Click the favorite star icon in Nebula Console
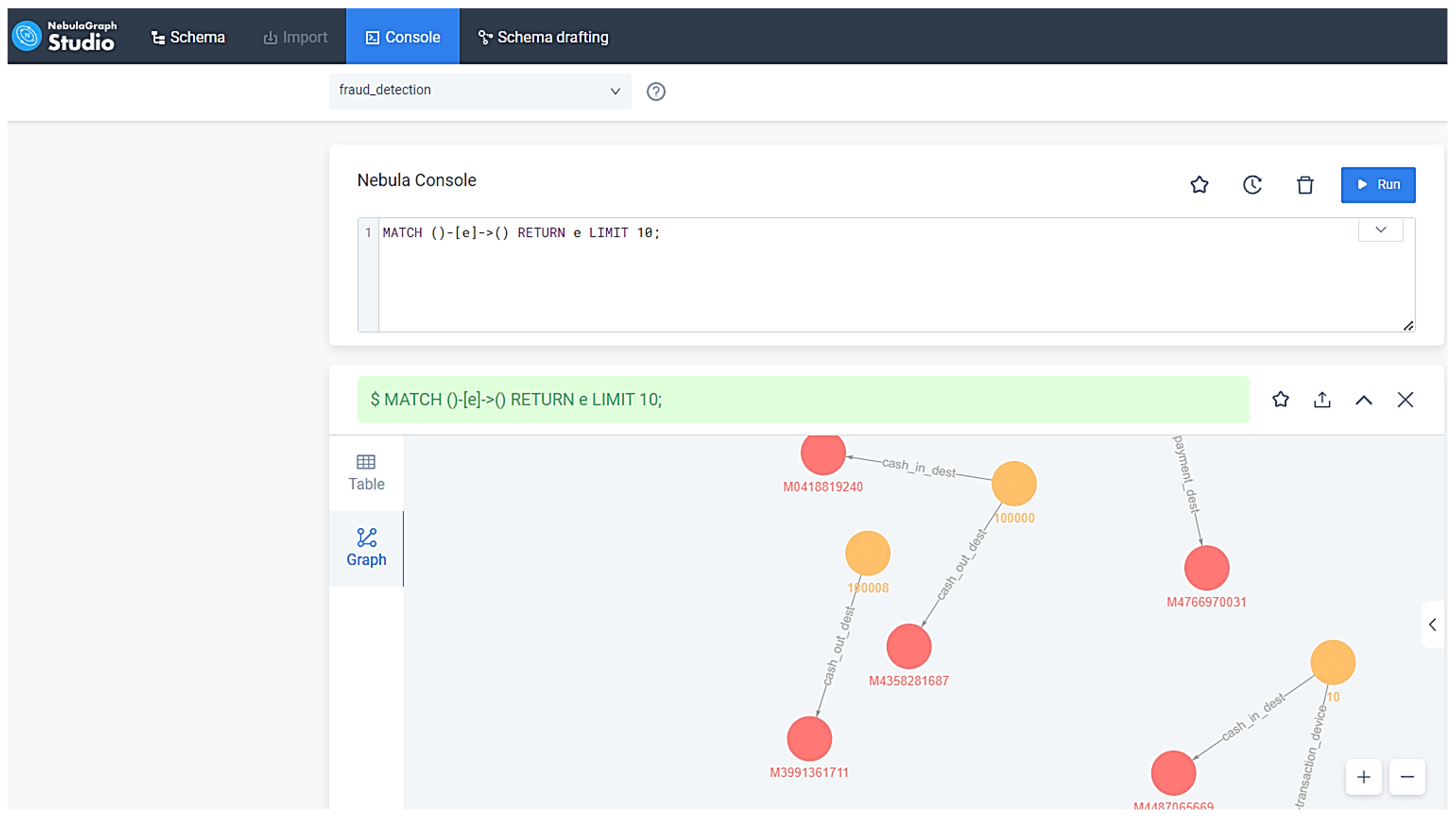1456x819 pixels. pyautogui.click(x=1199, y=185)
